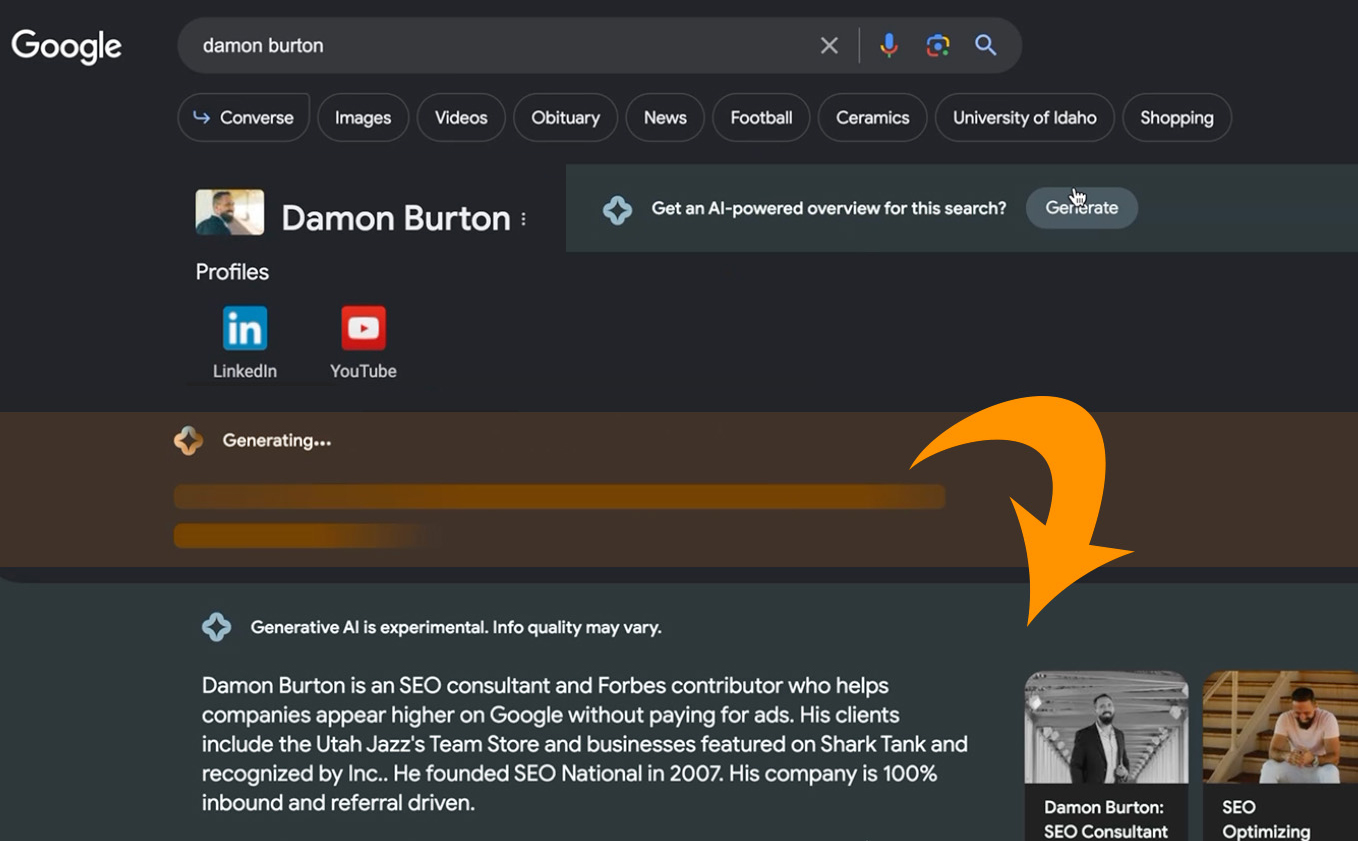The width and height of the screenshot is (1358, 841).
Task: Submit search with the magnifying glass icon
Action: 986,45
